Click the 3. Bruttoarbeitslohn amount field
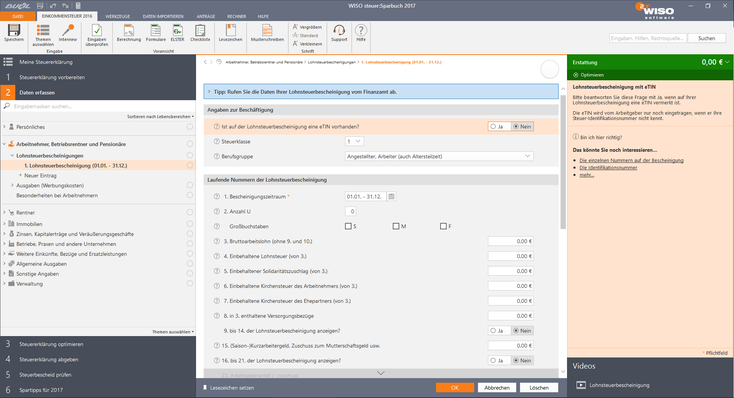 (x=511, y=241)
